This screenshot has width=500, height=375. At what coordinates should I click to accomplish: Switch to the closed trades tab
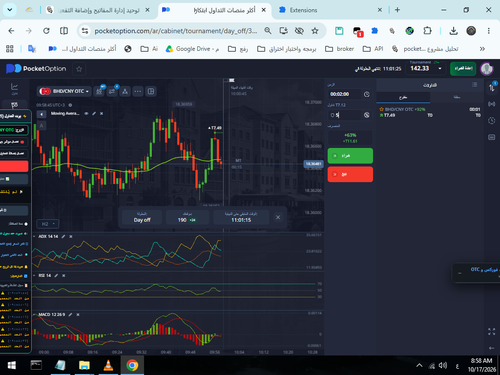coord(457,97)
